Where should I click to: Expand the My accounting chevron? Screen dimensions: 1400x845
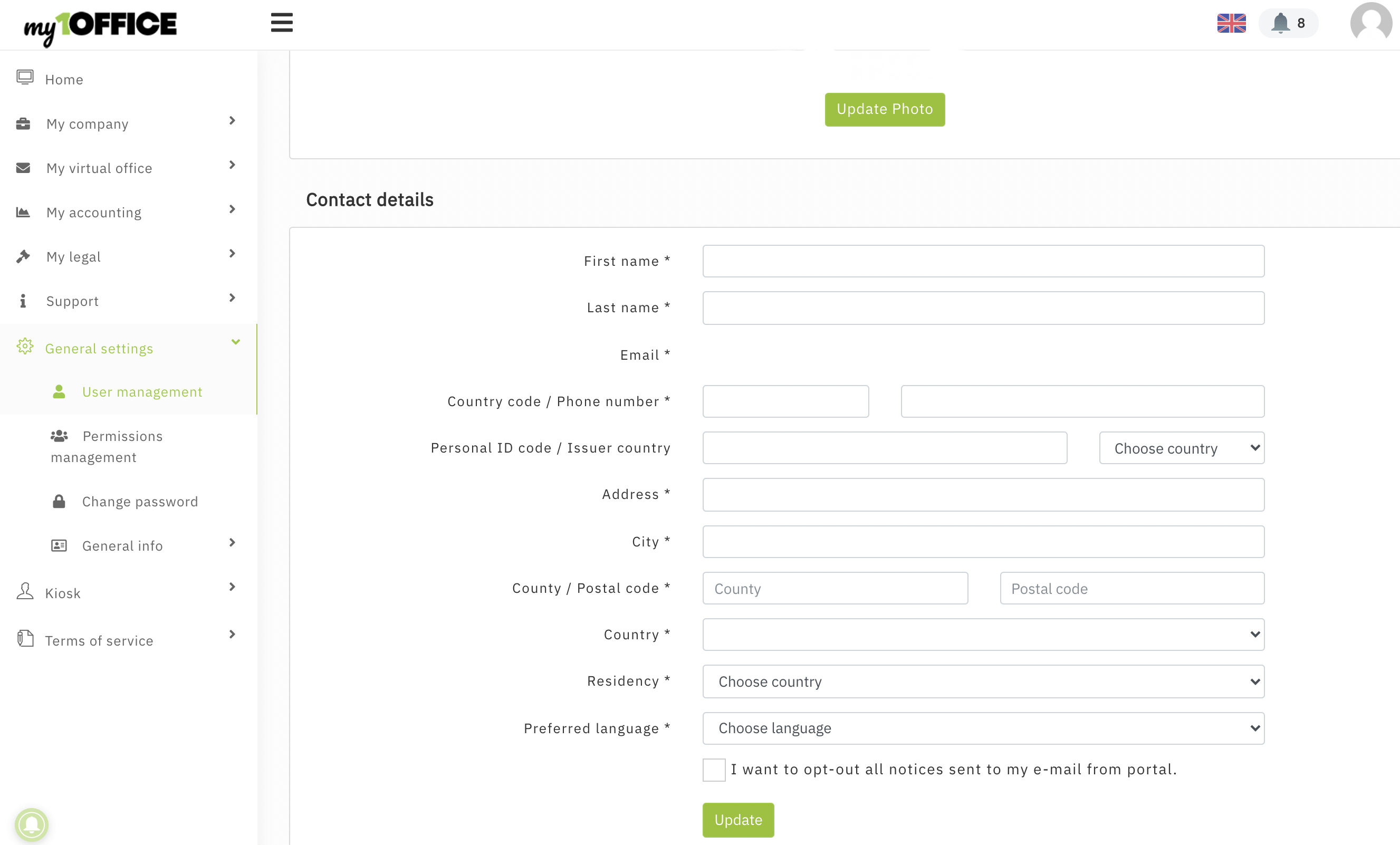(232, 209)
